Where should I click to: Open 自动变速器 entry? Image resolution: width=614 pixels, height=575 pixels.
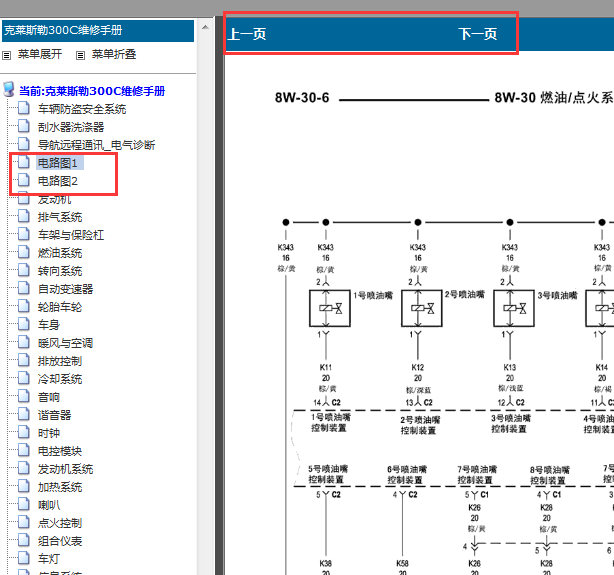pos(65,289)
